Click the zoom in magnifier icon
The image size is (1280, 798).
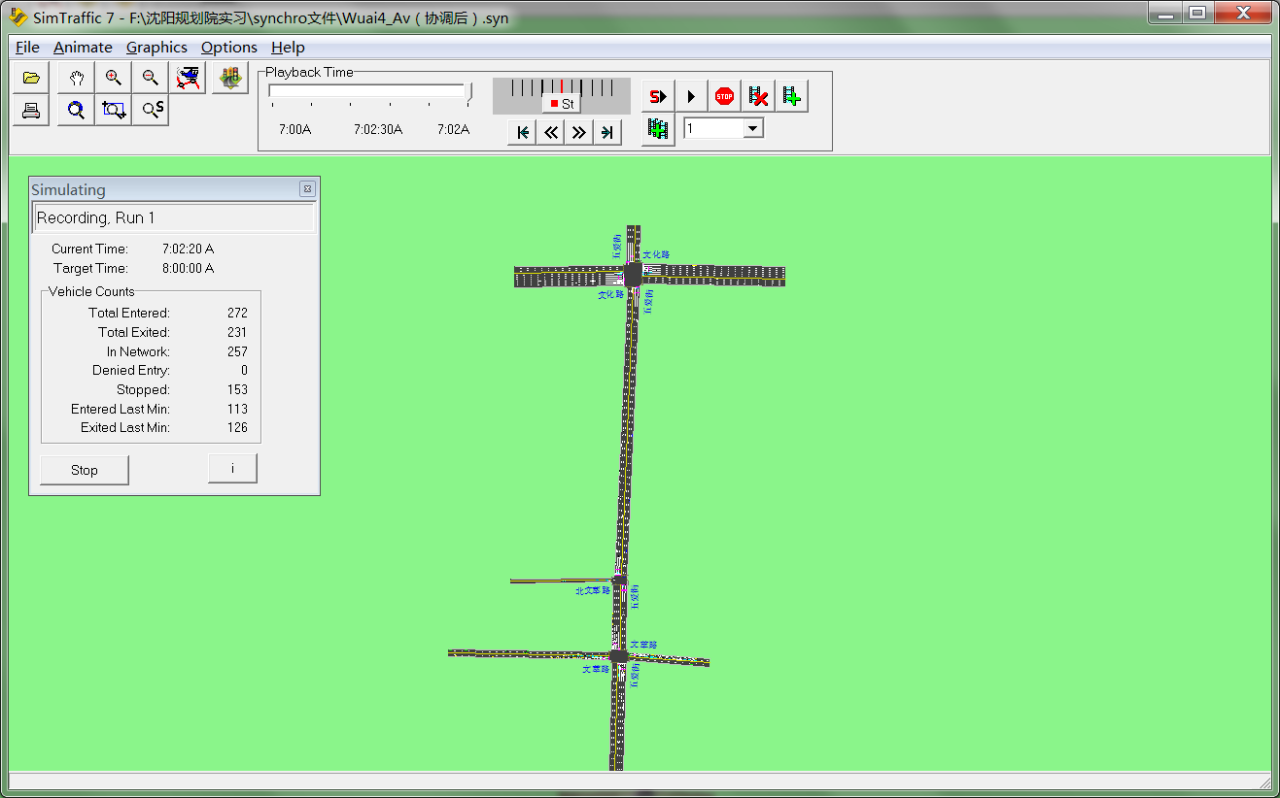113,78
